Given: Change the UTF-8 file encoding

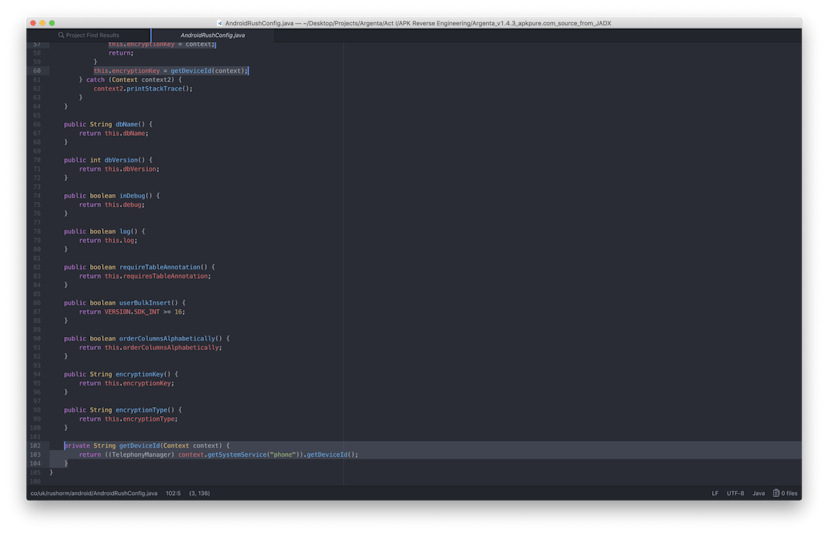Looking at the screenshot, I should [735, 493].
